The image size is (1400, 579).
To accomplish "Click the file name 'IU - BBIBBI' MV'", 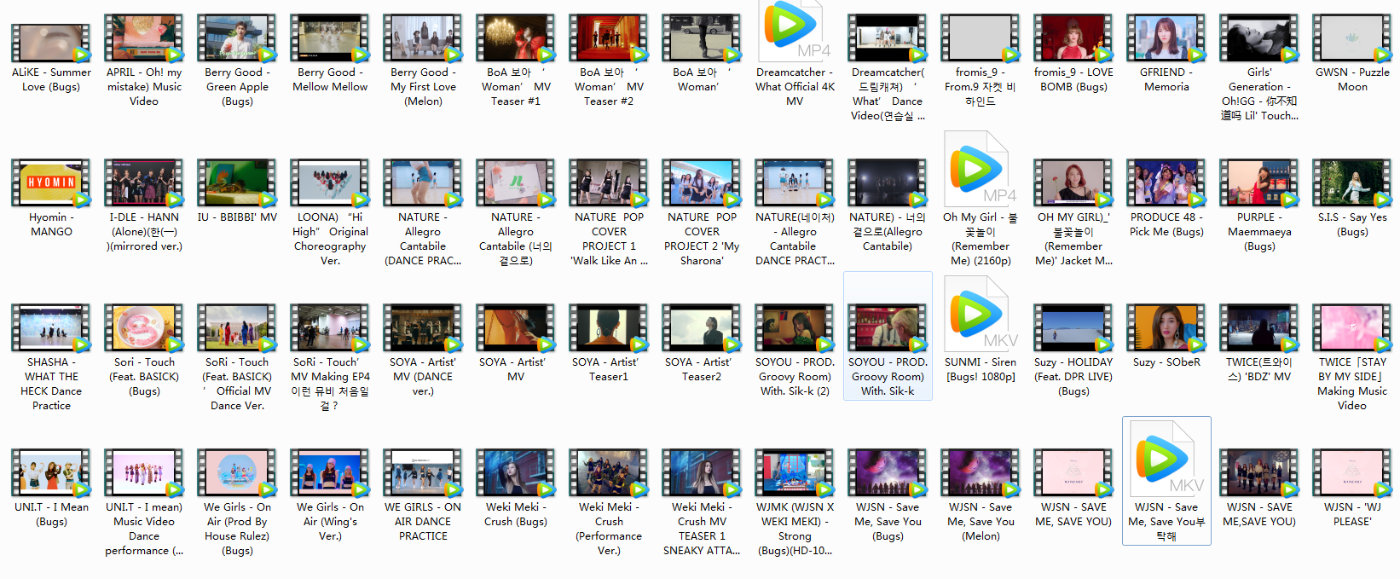I will point(237,217).
